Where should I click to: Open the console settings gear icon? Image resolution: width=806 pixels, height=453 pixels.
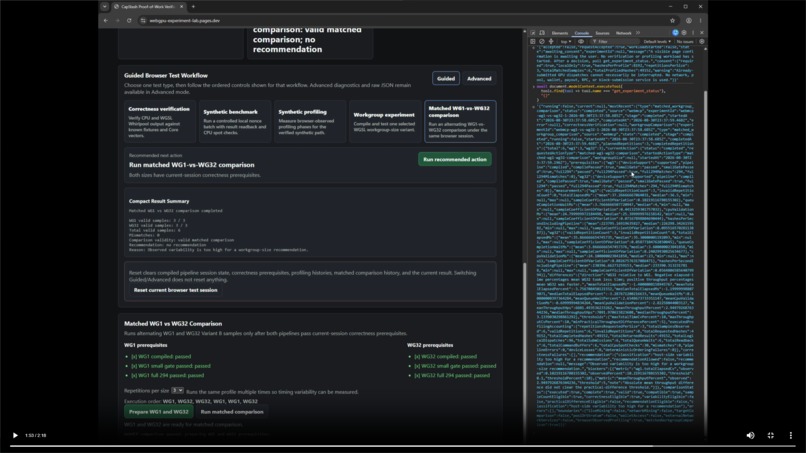click(702, 42)
